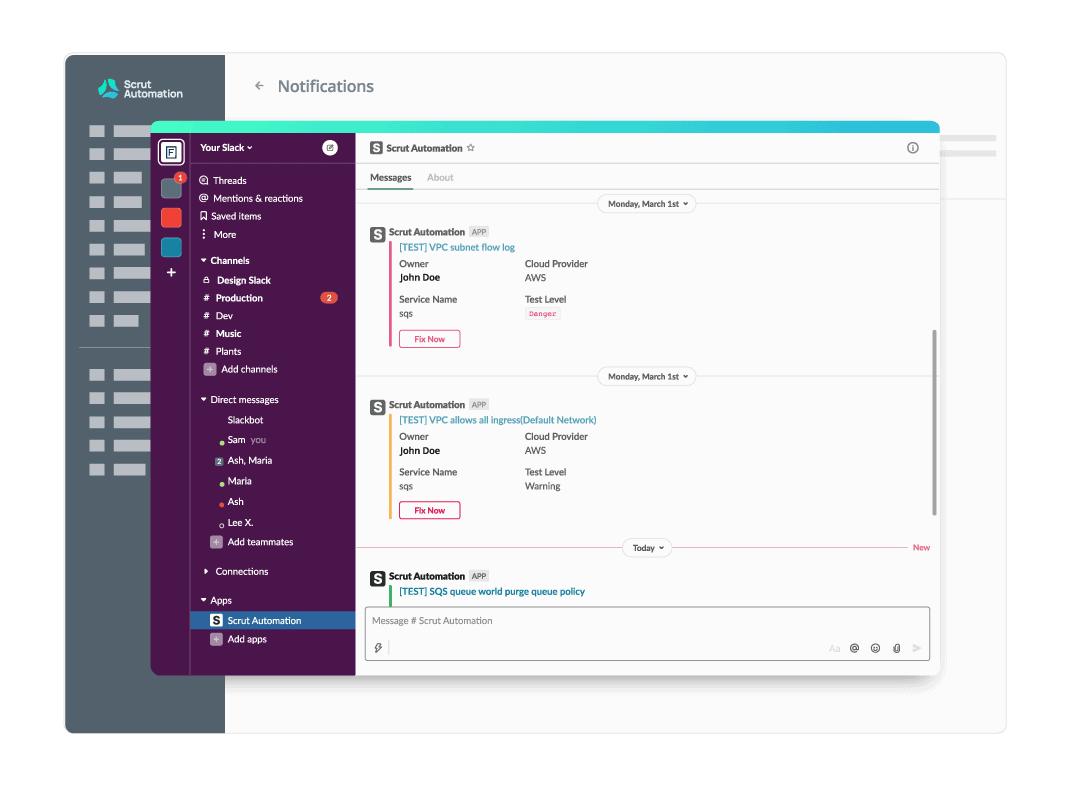Viewport: 1089px width, 799px height.
Task: Open the Your Slack workspace menu
Action: click(x=226, y=147)
